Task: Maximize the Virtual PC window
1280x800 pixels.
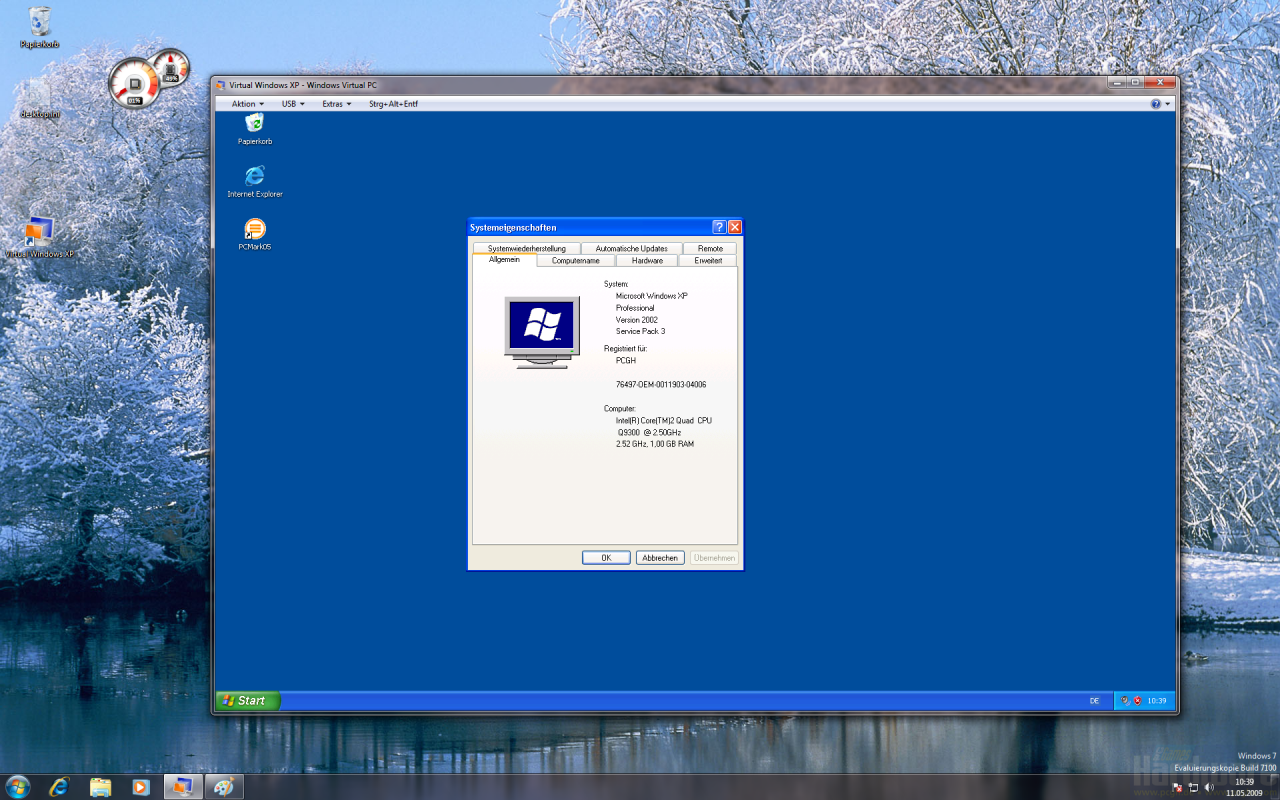Action: [1137, 83]
